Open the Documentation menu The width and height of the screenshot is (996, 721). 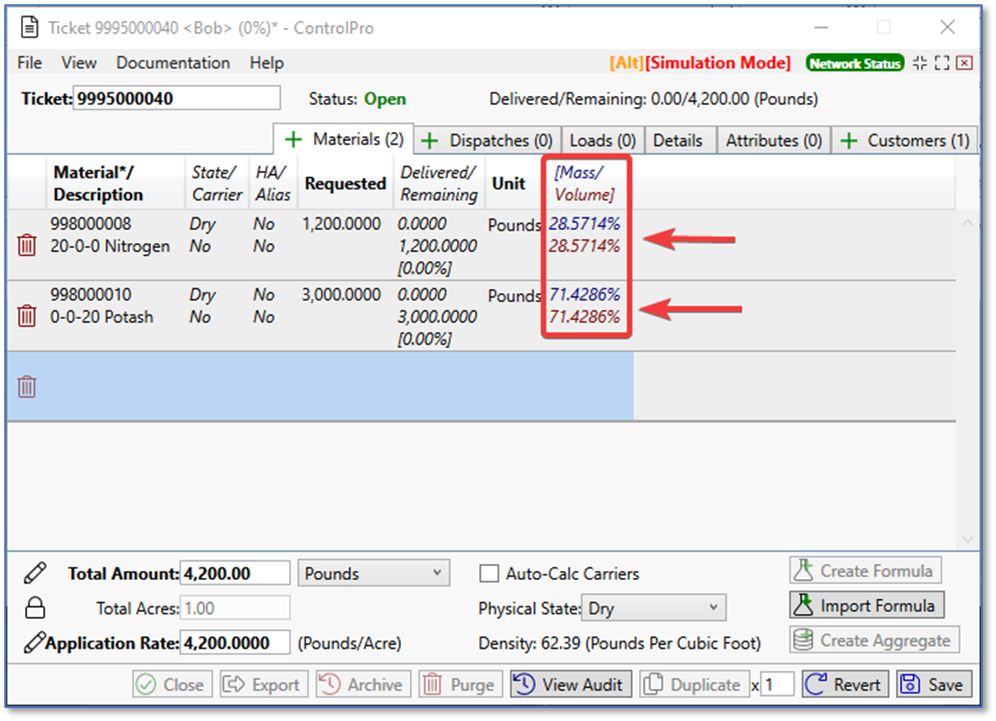173,63
